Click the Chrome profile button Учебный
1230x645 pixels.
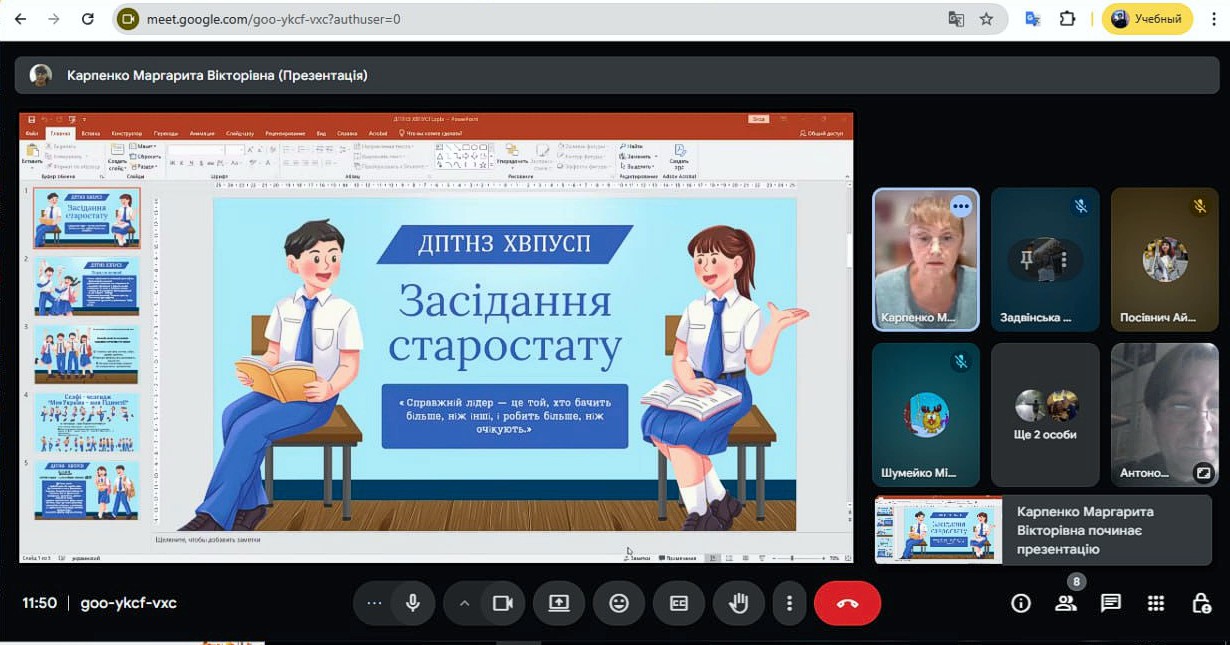click(1147, 19)
